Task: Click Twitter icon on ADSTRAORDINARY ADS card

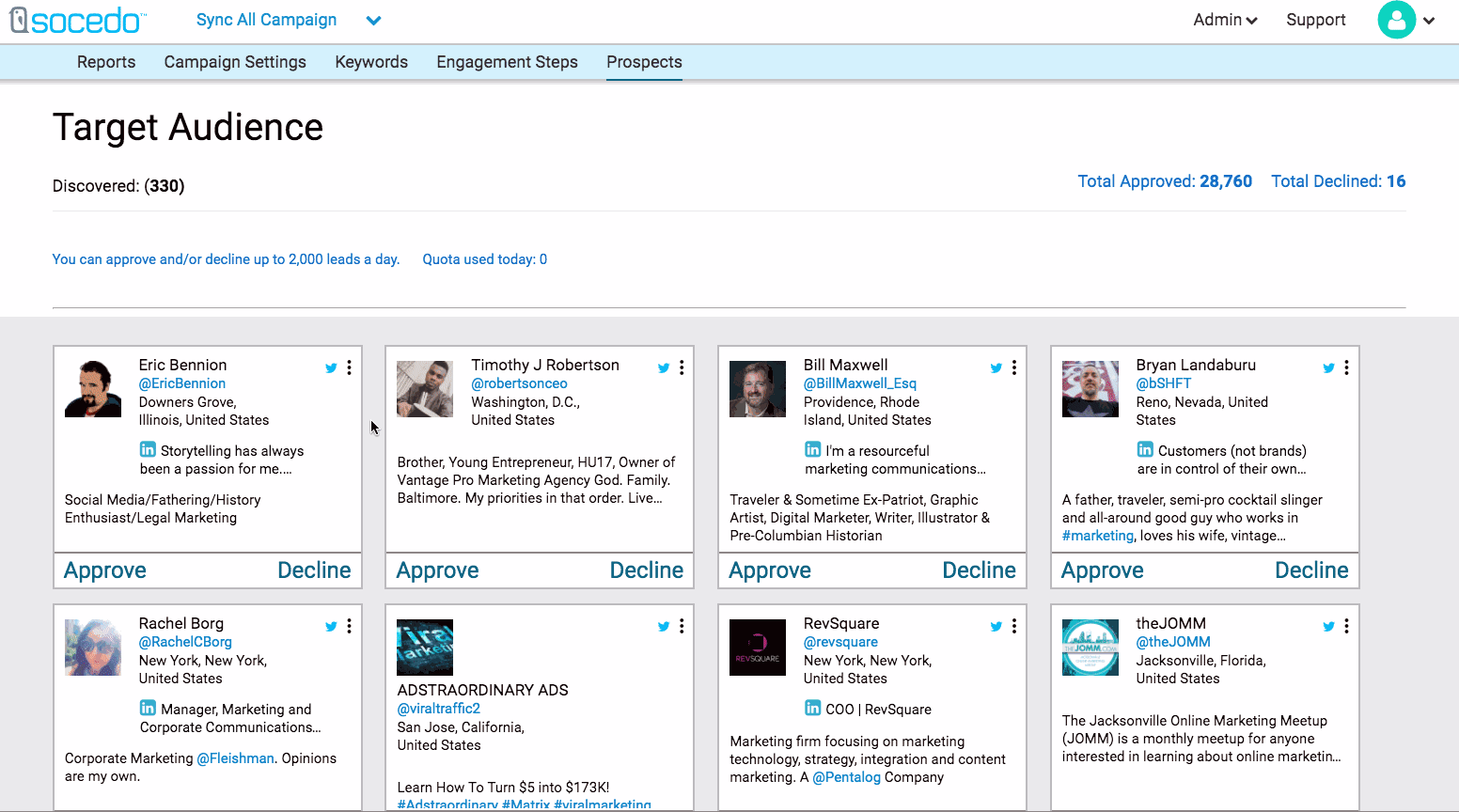Action: [664, 627]
